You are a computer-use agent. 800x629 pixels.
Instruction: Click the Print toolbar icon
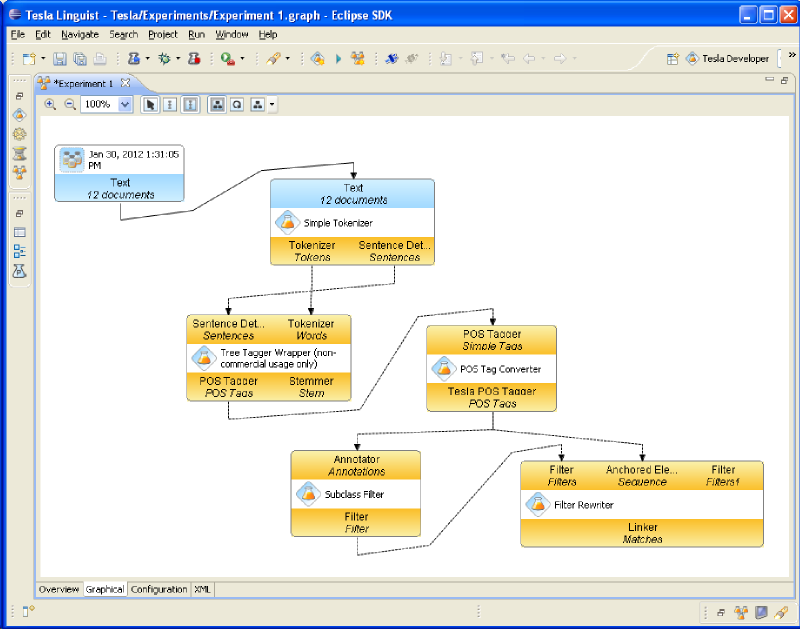[x=100, y=59]
